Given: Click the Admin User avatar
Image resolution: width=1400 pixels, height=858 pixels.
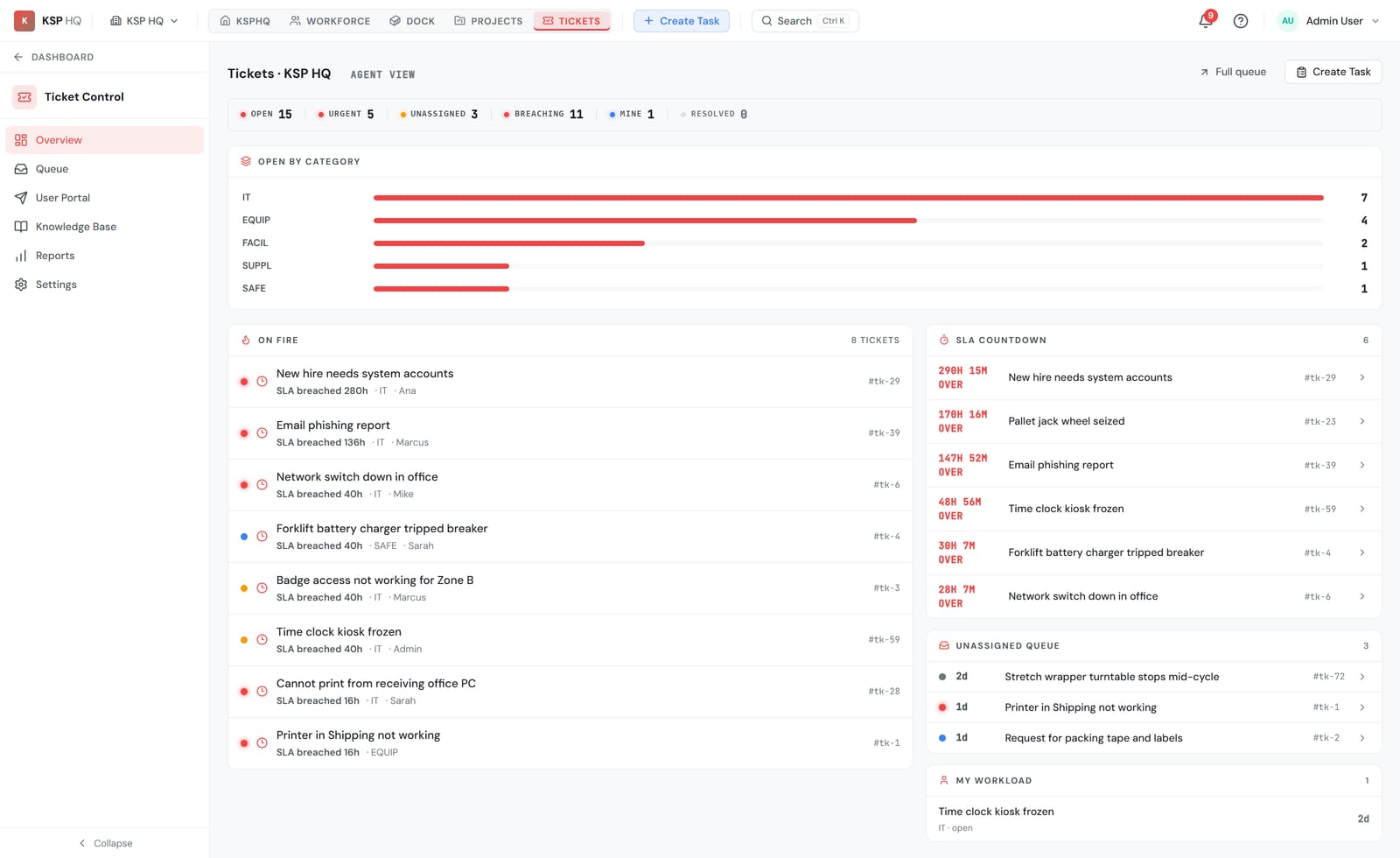Looking at the screenshot, I should [1288, 21].
